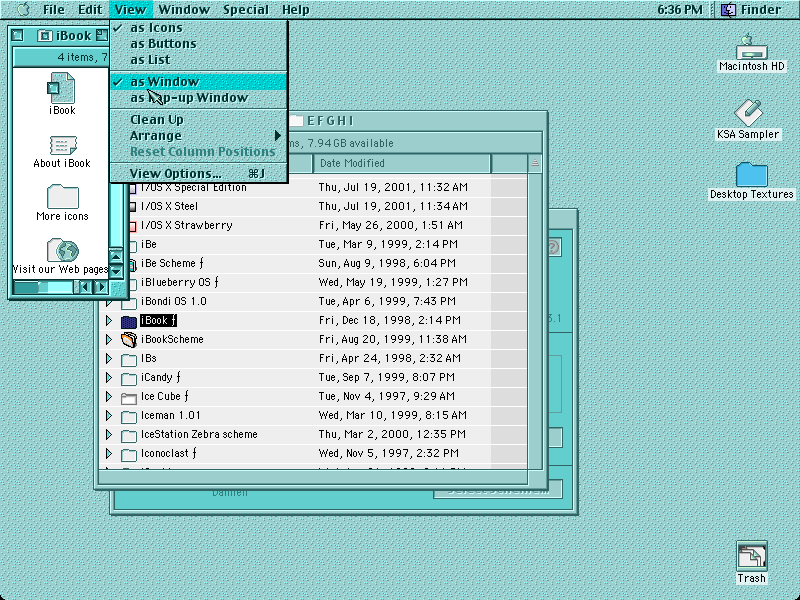Viewport: 800px width, 600px height.
Task: Expand the IBs folder triangle
Action: tap(109, 359)
